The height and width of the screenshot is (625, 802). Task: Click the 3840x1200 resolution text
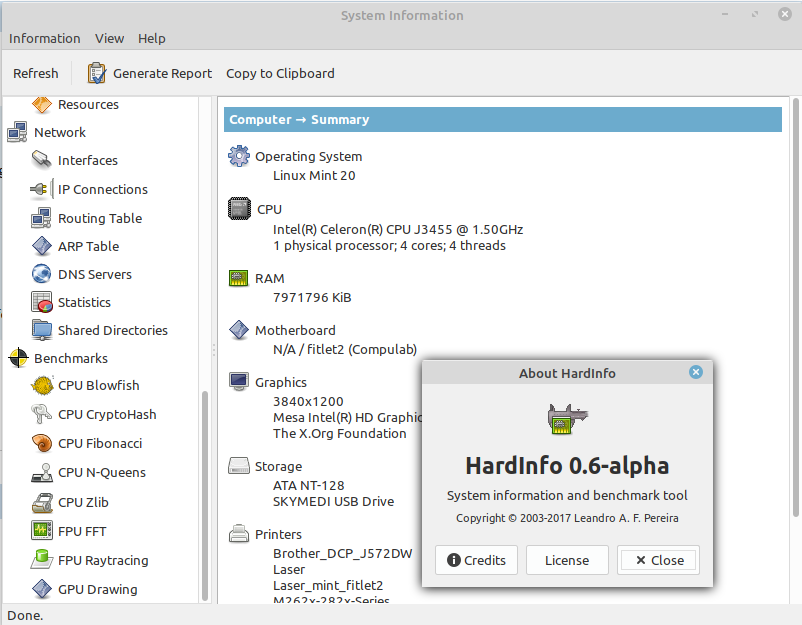tap(308, 401)
